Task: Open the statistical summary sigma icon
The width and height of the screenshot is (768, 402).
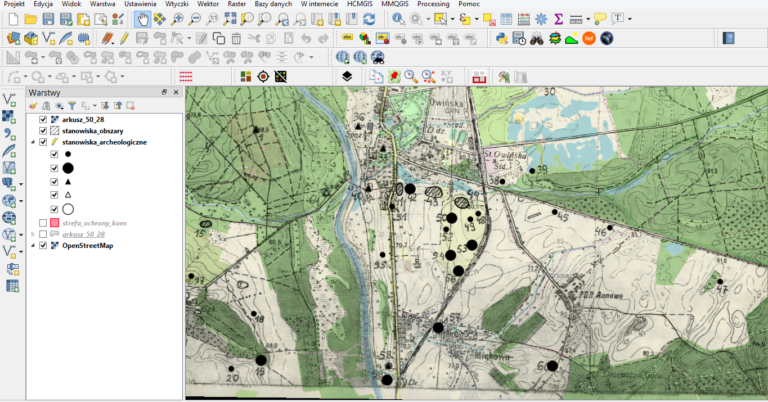Action: [558, 19]
